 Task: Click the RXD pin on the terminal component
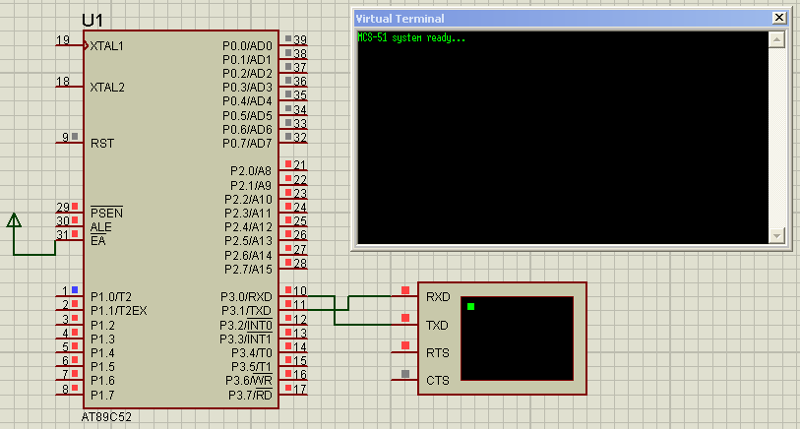(405, 291)
